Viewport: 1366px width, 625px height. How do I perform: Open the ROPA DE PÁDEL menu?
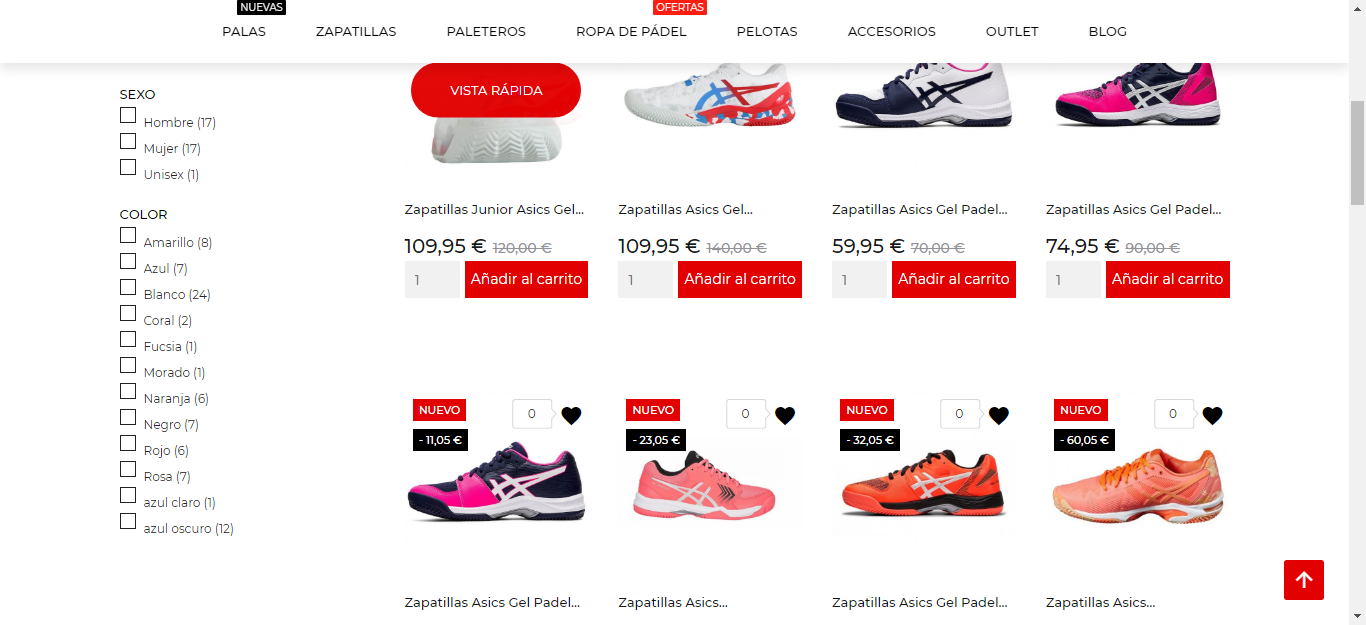point(631,31)
